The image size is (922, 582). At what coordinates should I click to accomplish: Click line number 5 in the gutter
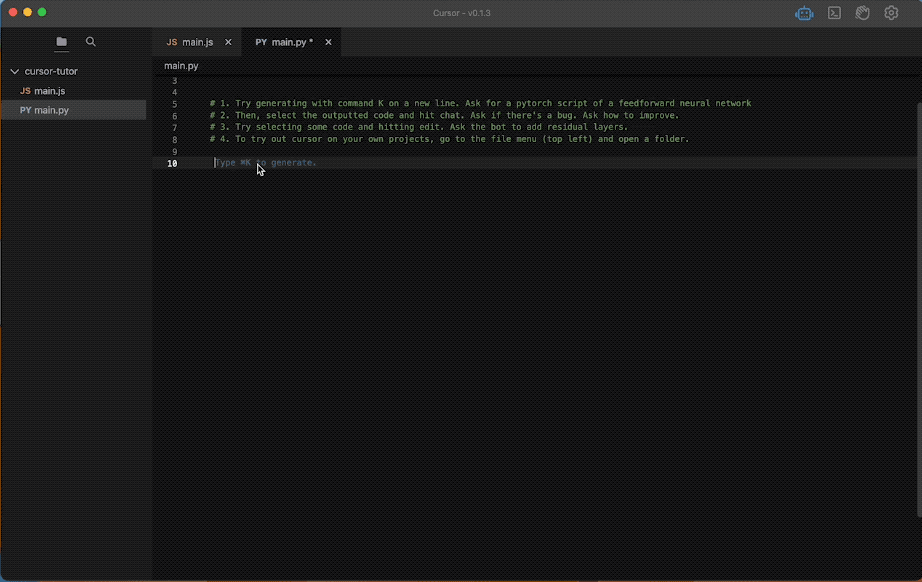click(175, 104)
